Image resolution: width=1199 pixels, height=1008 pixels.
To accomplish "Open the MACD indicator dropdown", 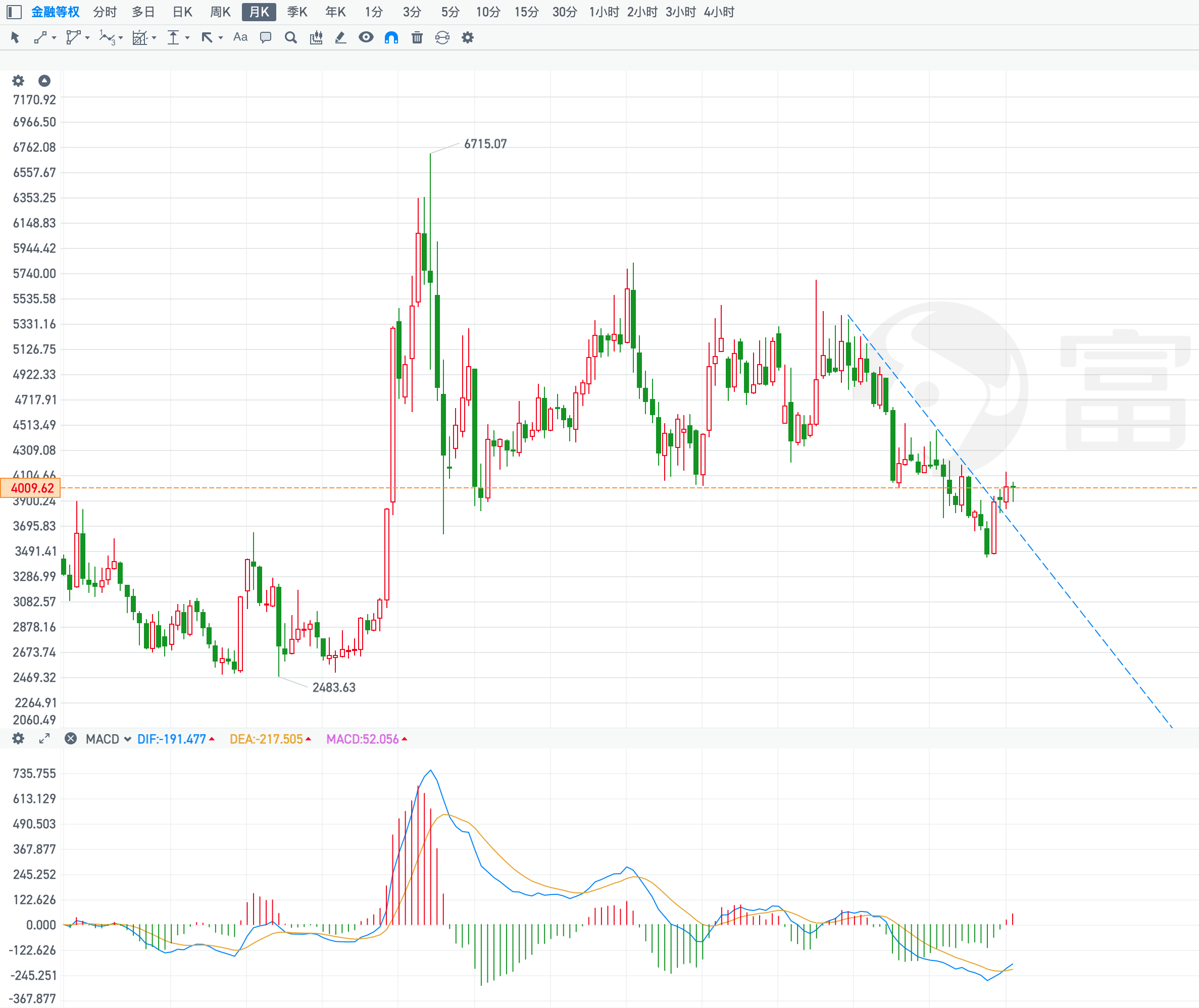I will pyautogui.click(x=108, y=739).
